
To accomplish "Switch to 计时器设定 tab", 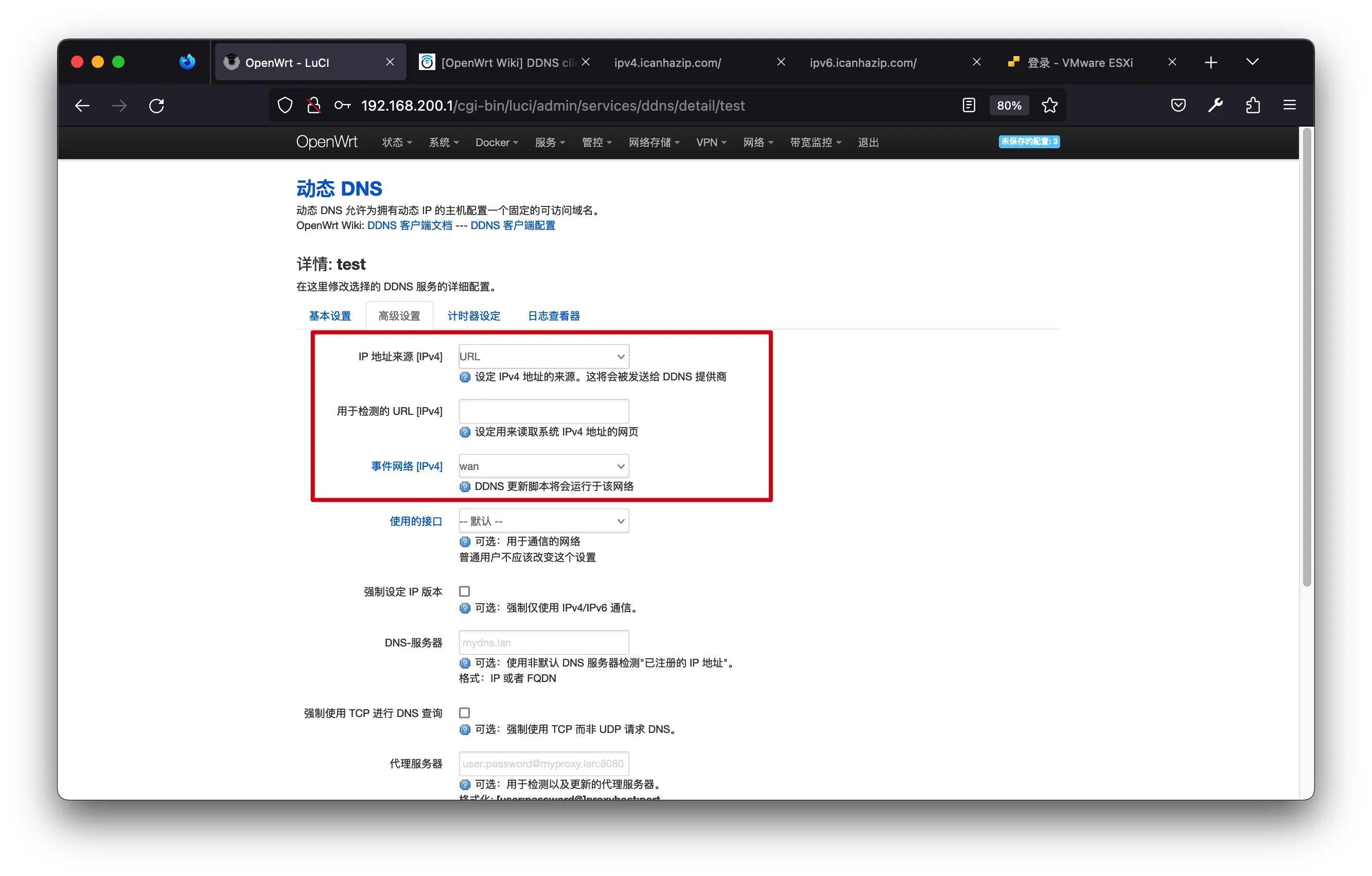I will [473, 316].
